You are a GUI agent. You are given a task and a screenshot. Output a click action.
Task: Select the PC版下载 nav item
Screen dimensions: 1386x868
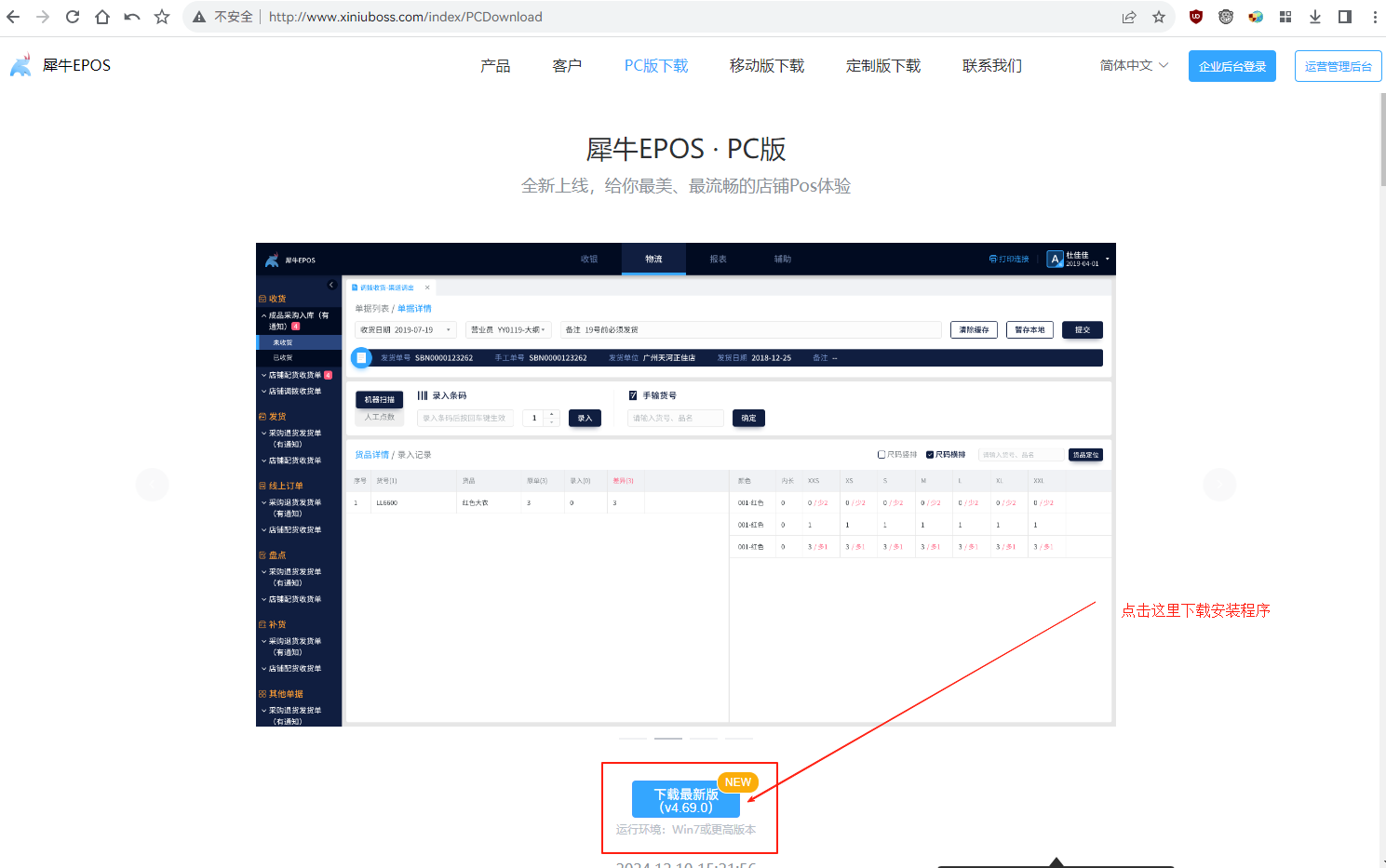point(656,66)
